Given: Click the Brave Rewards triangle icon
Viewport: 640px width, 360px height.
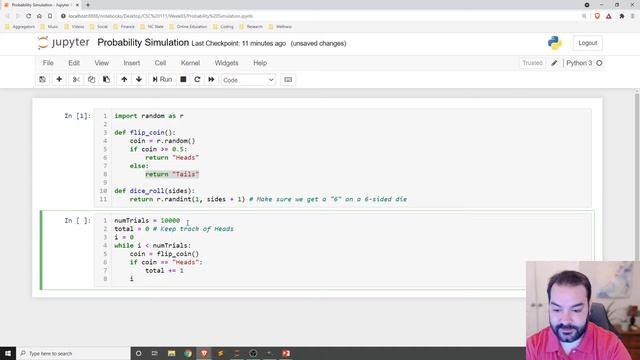Looking at the screenshot, I should click(x=609, y=16).
